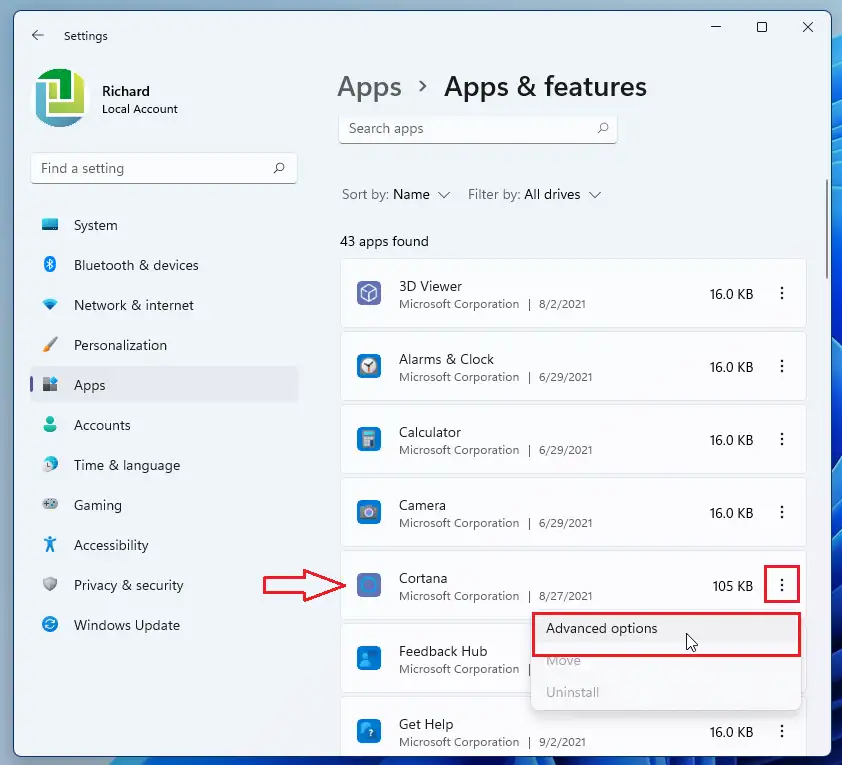Screen dimensions: 842x765
Task: Focus the Find a setting search box
Action: 164,168
